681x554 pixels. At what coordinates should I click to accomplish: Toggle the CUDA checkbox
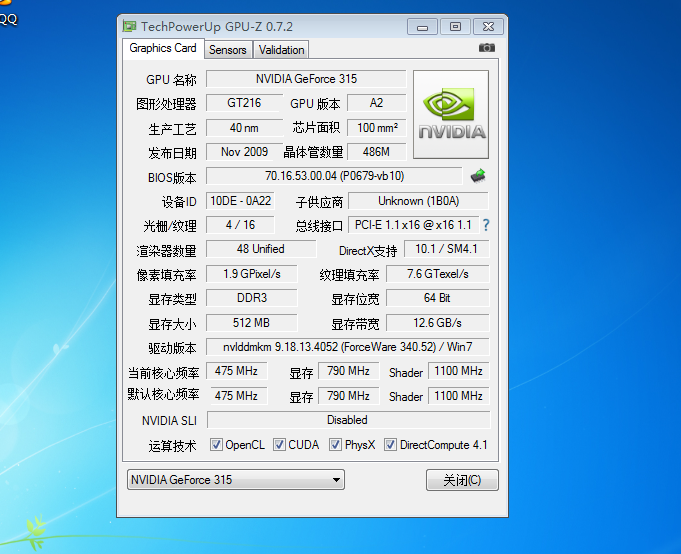pyautogui.click(x=280, y=445)
